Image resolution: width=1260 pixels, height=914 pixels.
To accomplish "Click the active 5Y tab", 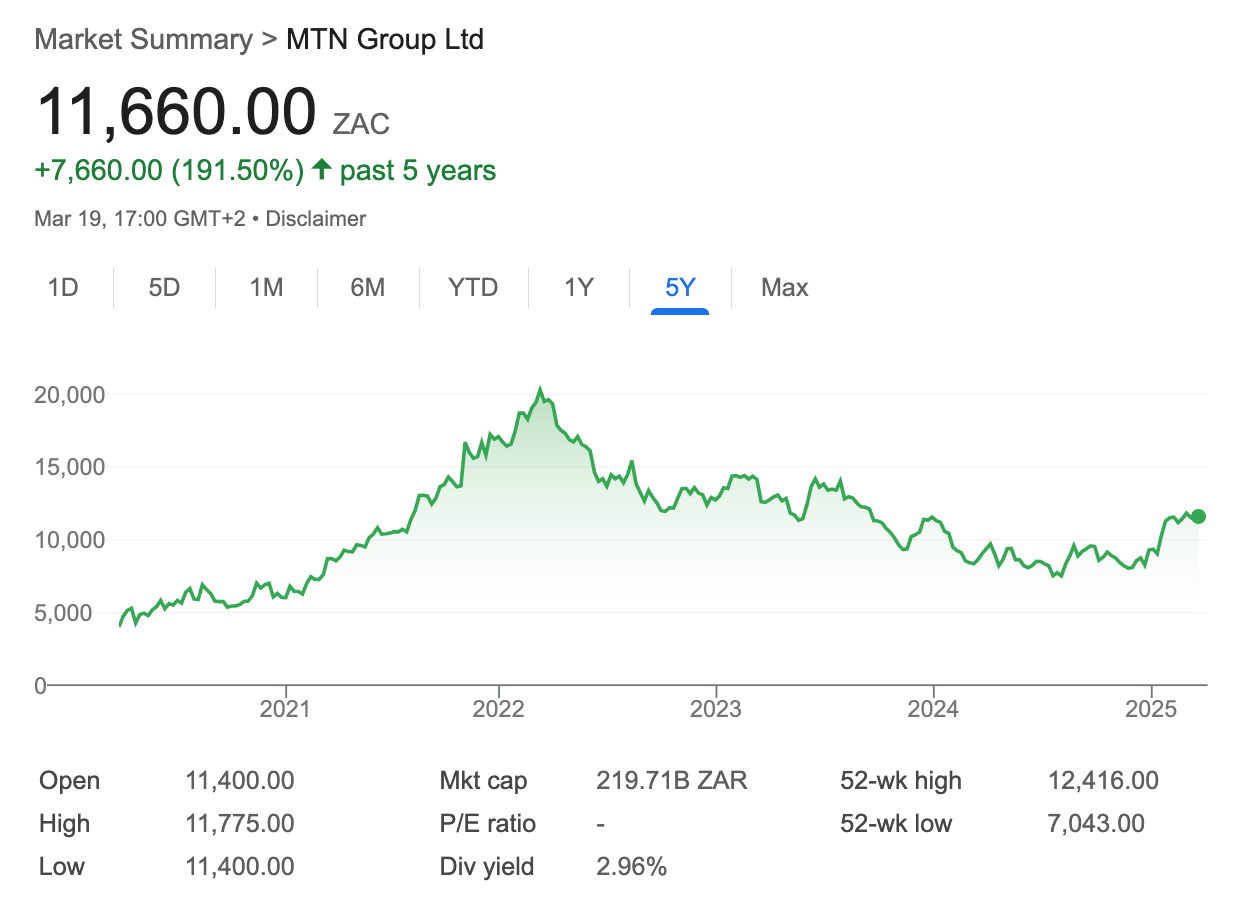I will (680, 288).
